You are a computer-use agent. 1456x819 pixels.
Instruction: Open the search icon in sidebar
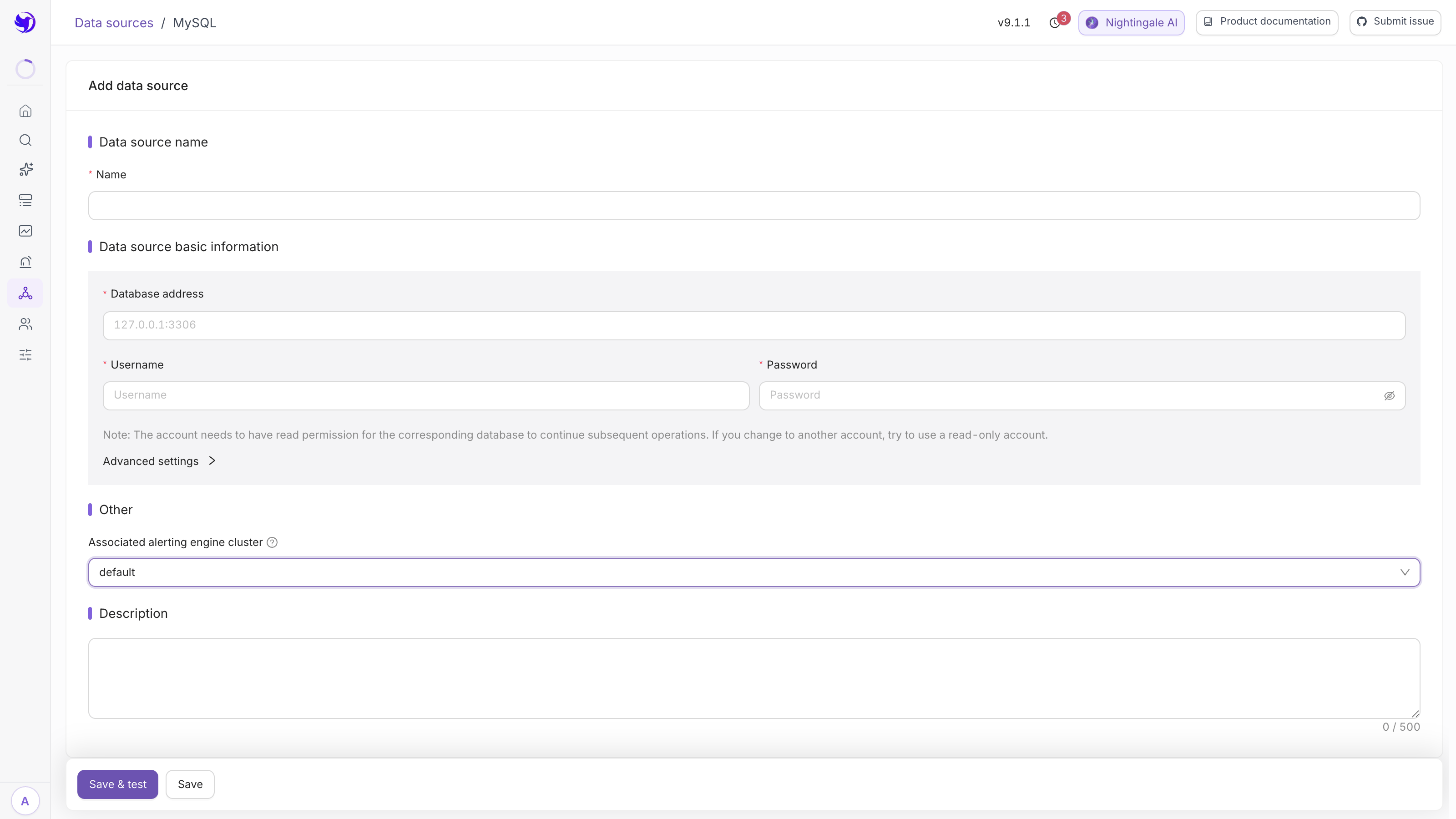pos(25,140)
